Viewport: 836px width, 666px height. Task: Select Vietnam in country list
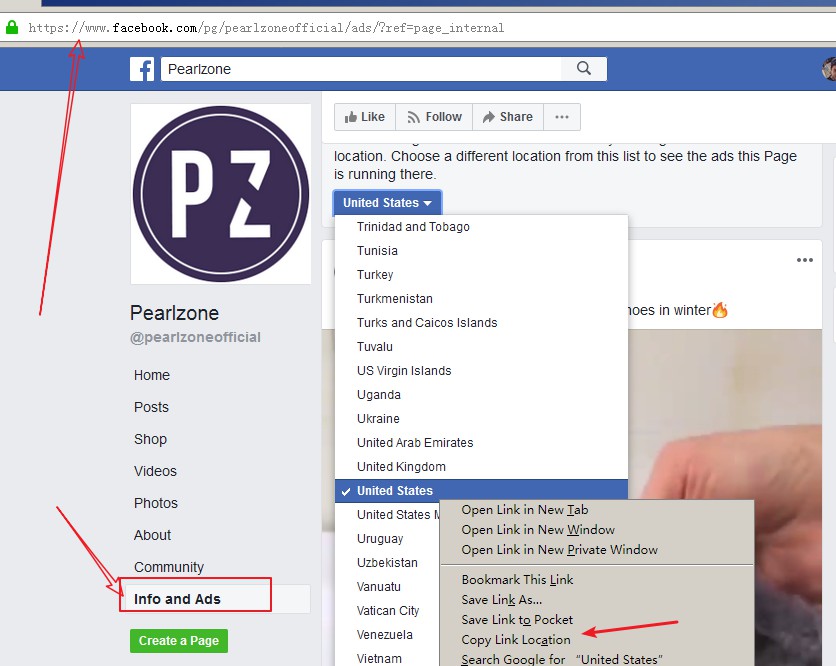pyautogui.click(x=387, y=659)
